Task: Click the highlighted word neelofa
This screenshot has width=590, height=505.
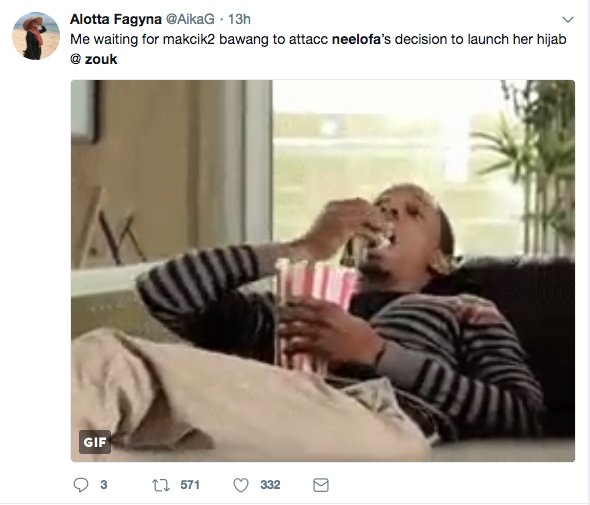Action: (356, 39)
